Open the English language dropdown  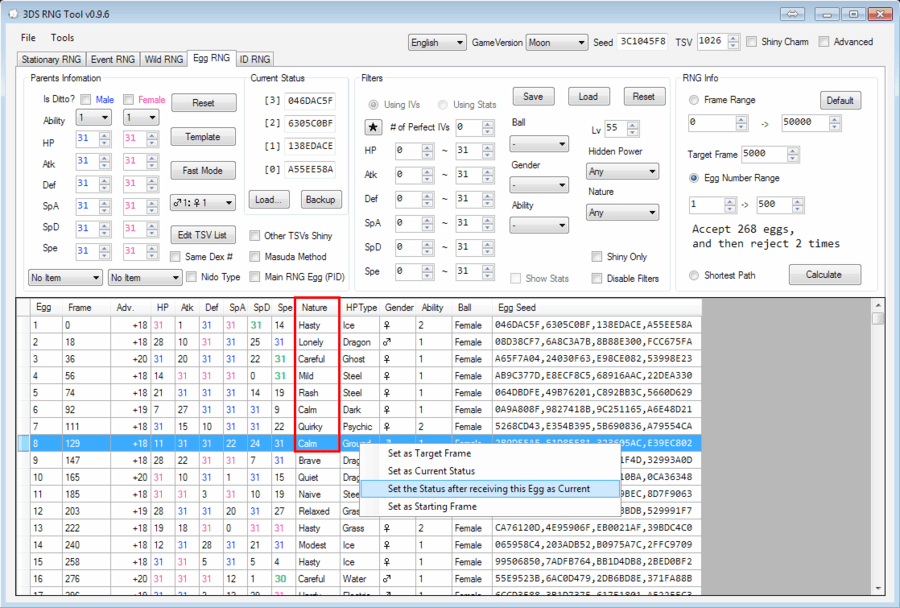click(x=435, y=42)
